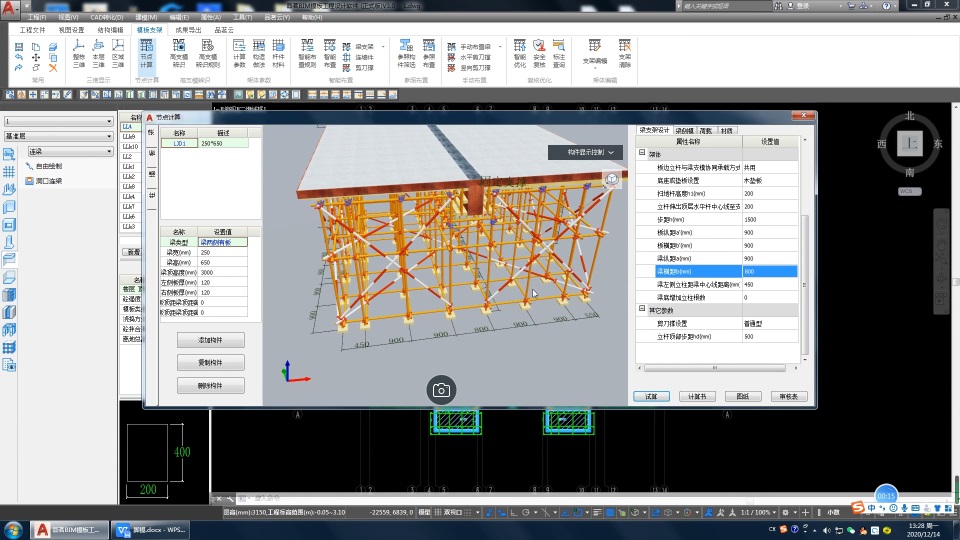
Task: Open the WPS document taskbar item
Action: pos(151,530)
